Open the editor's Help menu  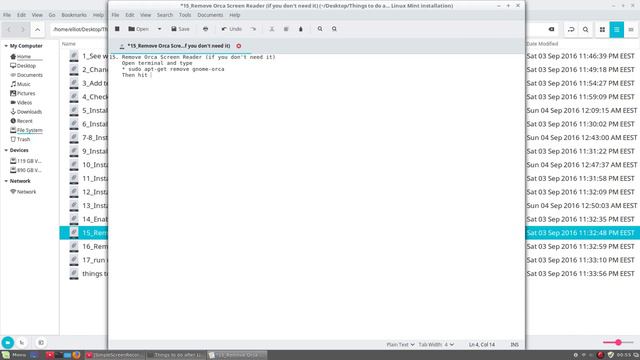[x=235, y=15]
